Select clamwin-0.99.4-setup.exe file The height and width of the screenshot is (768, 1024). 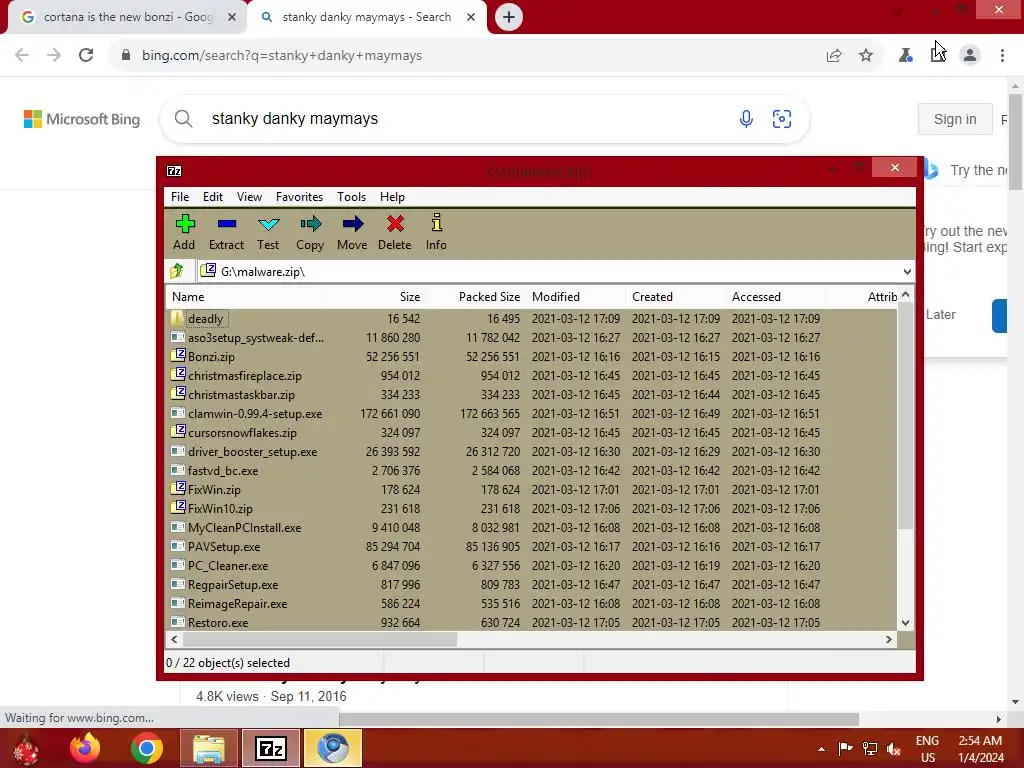coord(255,413)
